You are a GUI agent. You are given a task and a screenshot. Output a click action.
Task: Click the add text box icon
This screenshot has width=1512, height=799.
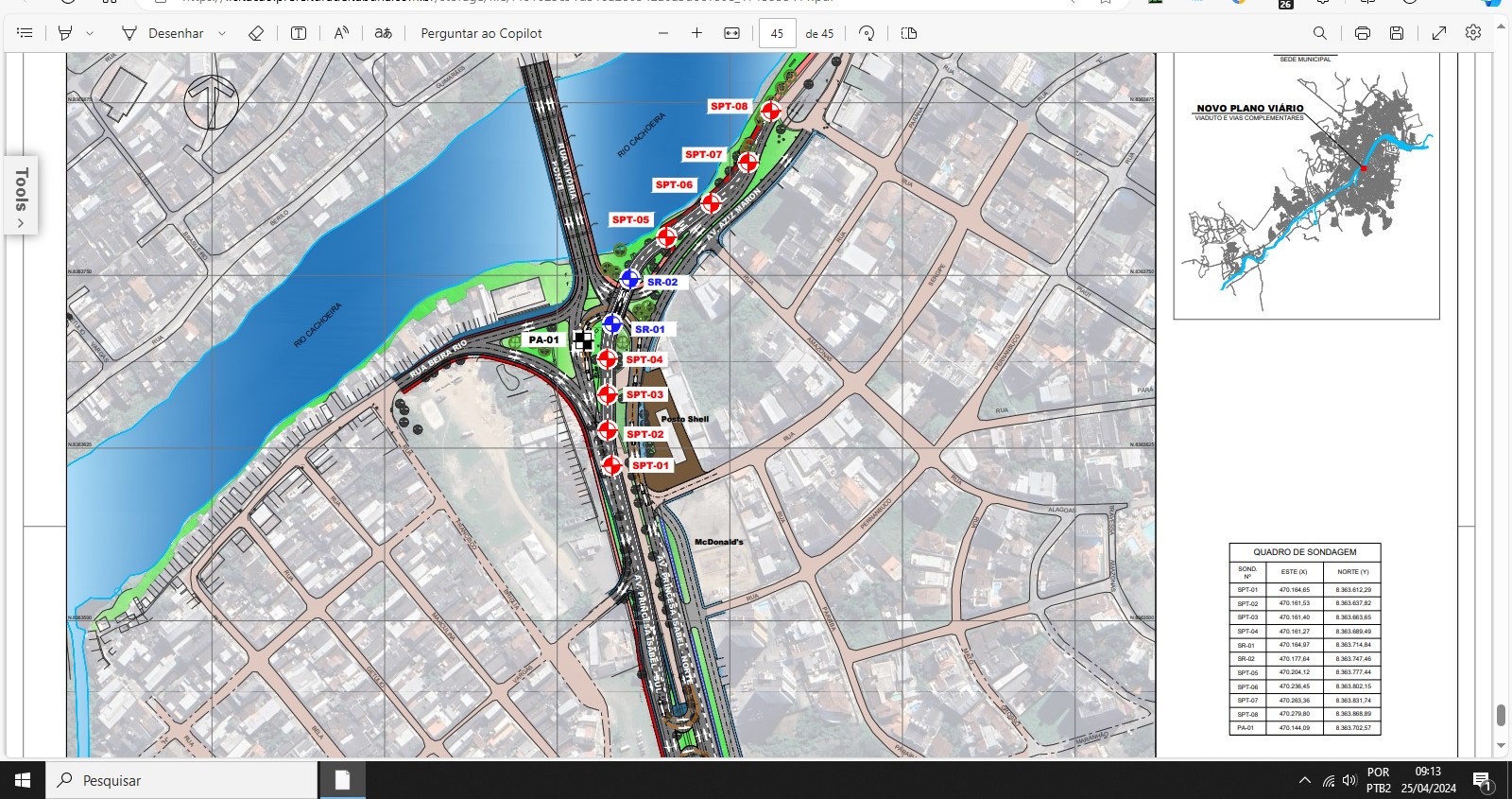click(299, 33)
